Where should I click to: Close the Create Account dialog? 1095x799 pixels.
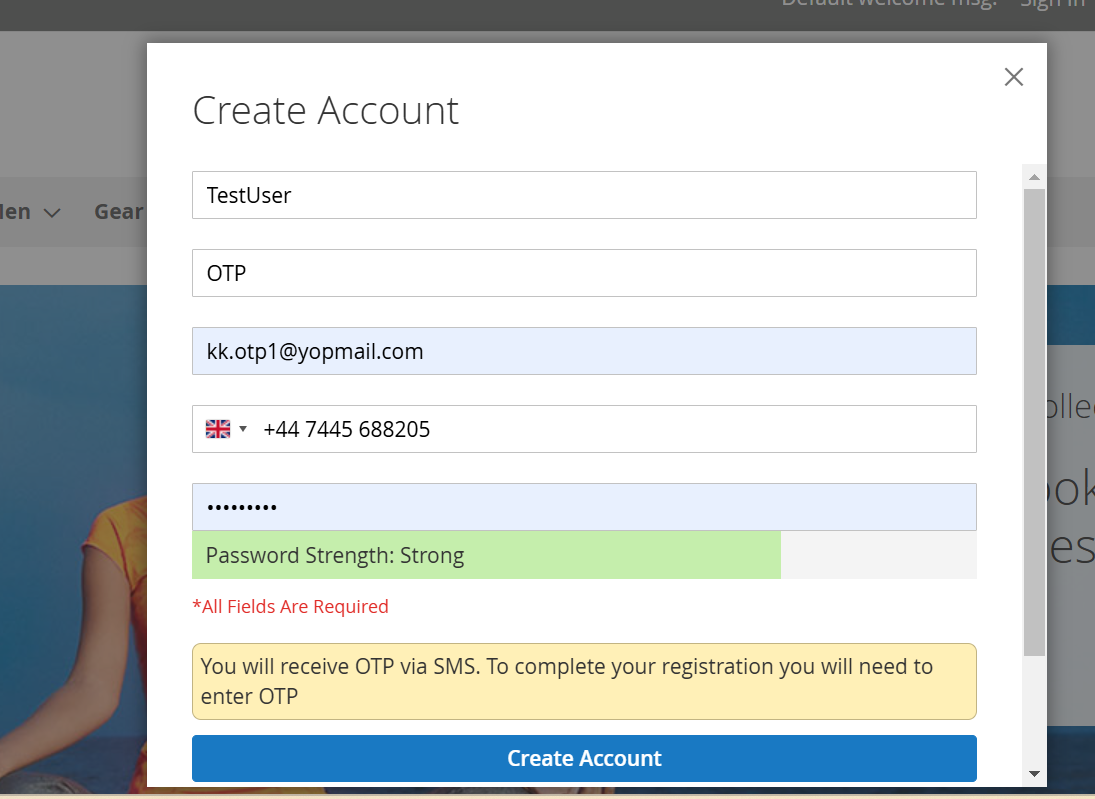pos(1013,77)
